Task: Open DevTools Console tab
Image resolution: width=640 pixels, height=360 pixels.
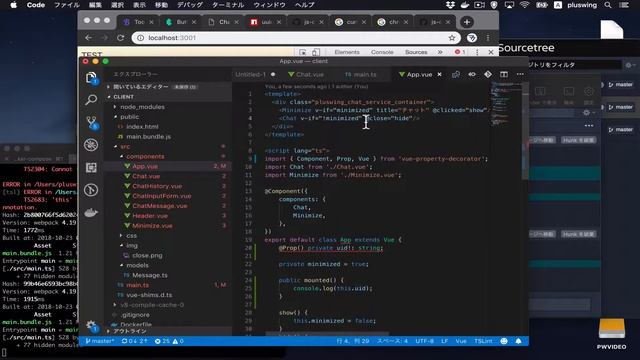Action: [x=382, y=52]
